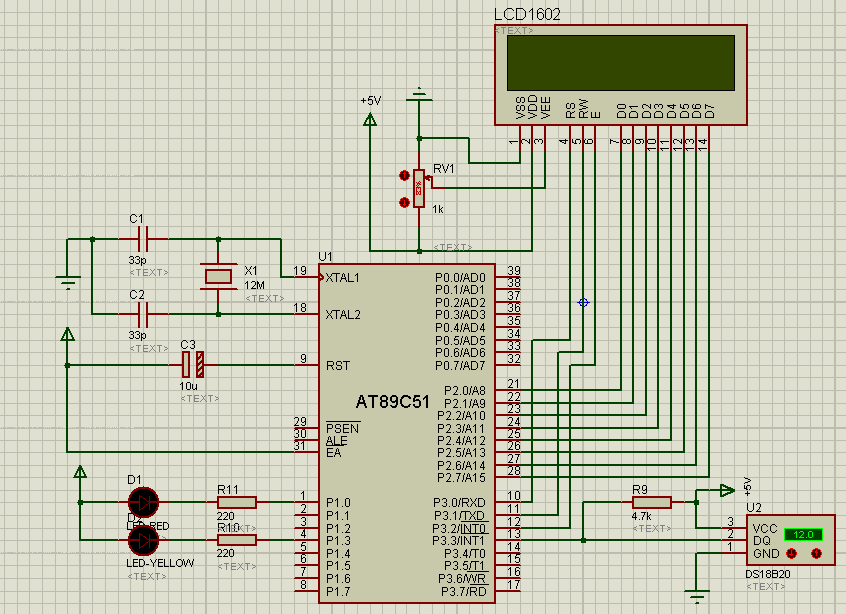
Task: Select the X1 crystal oscillator symbol
Action: 219,276
